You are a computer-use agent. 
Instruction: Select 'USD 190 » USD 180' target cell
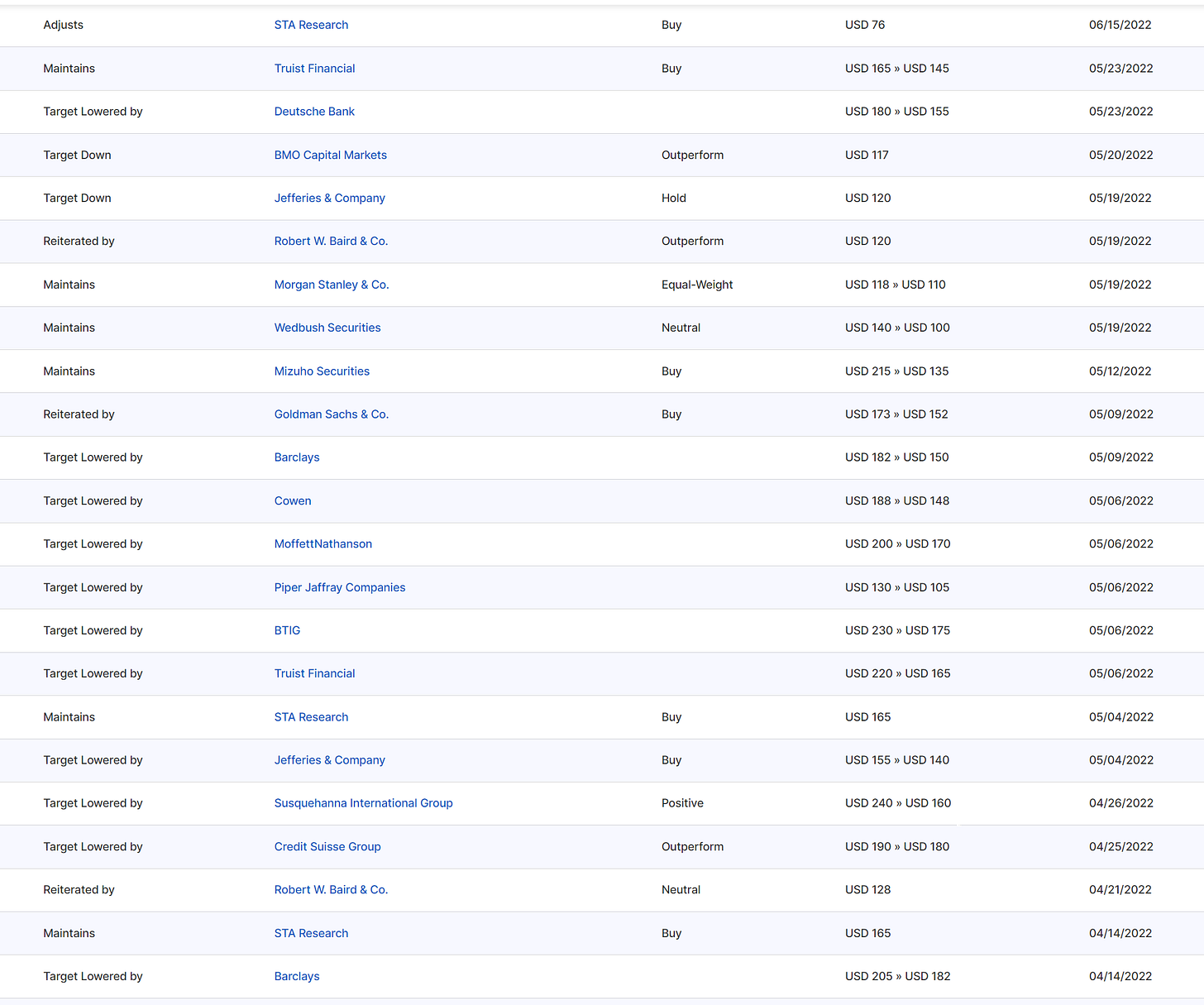(x=897, y=847)
